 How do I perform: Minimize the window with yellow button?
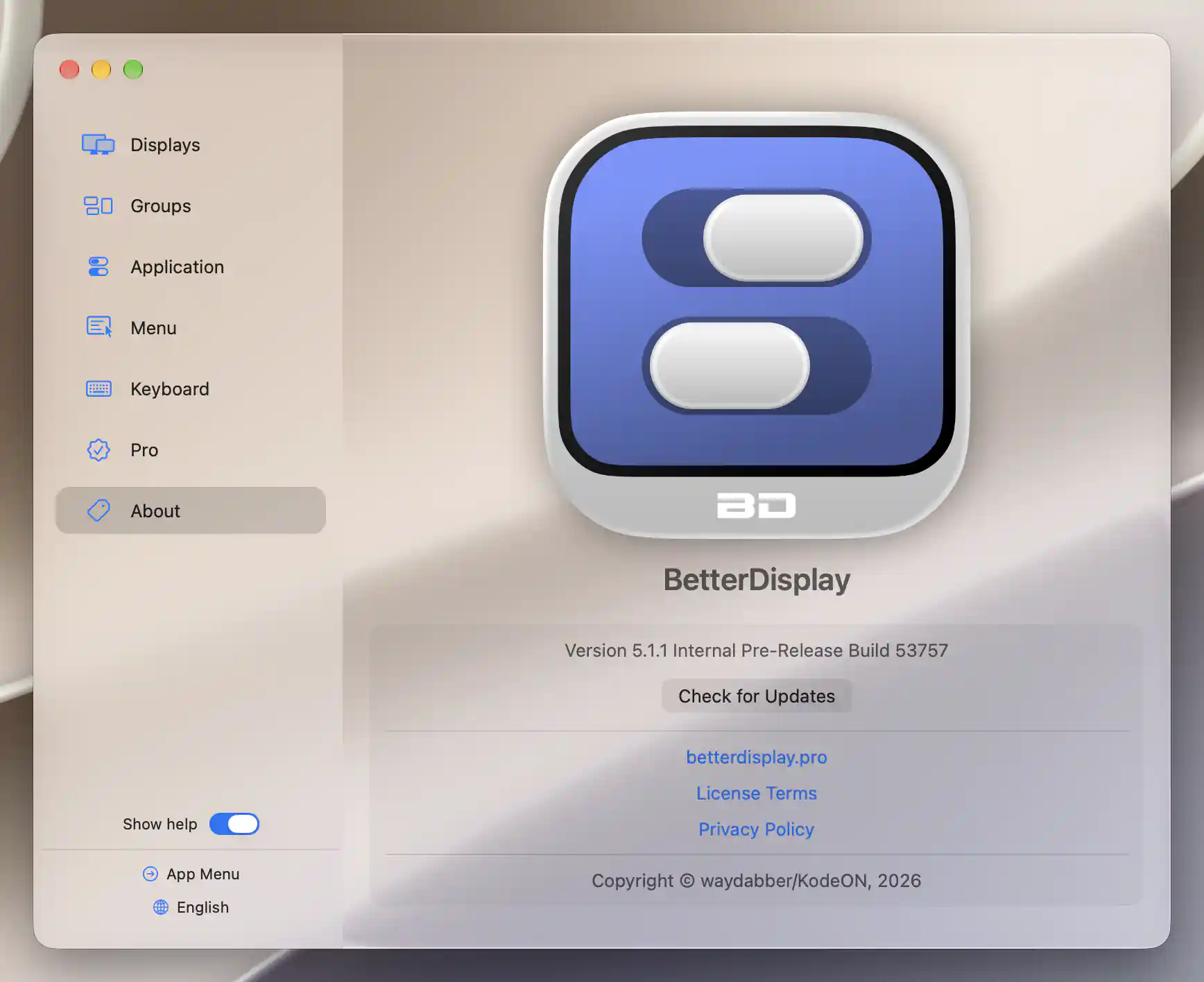(101, 69)
